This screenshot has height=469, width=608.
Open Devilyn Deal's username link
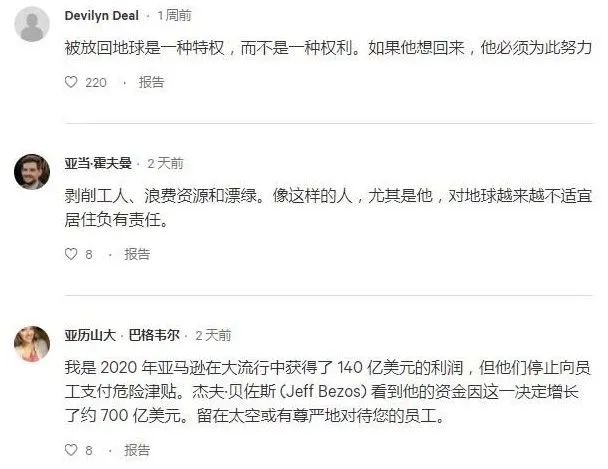click(x=102, y=16)
